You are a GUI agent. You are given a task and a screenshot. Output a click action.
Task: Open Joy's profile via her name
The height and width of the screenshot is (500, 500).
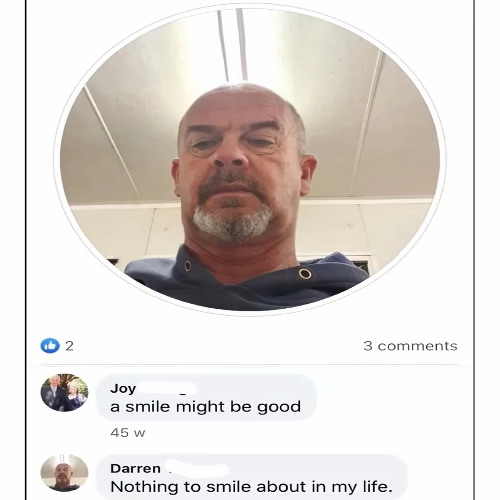[123, 388]
